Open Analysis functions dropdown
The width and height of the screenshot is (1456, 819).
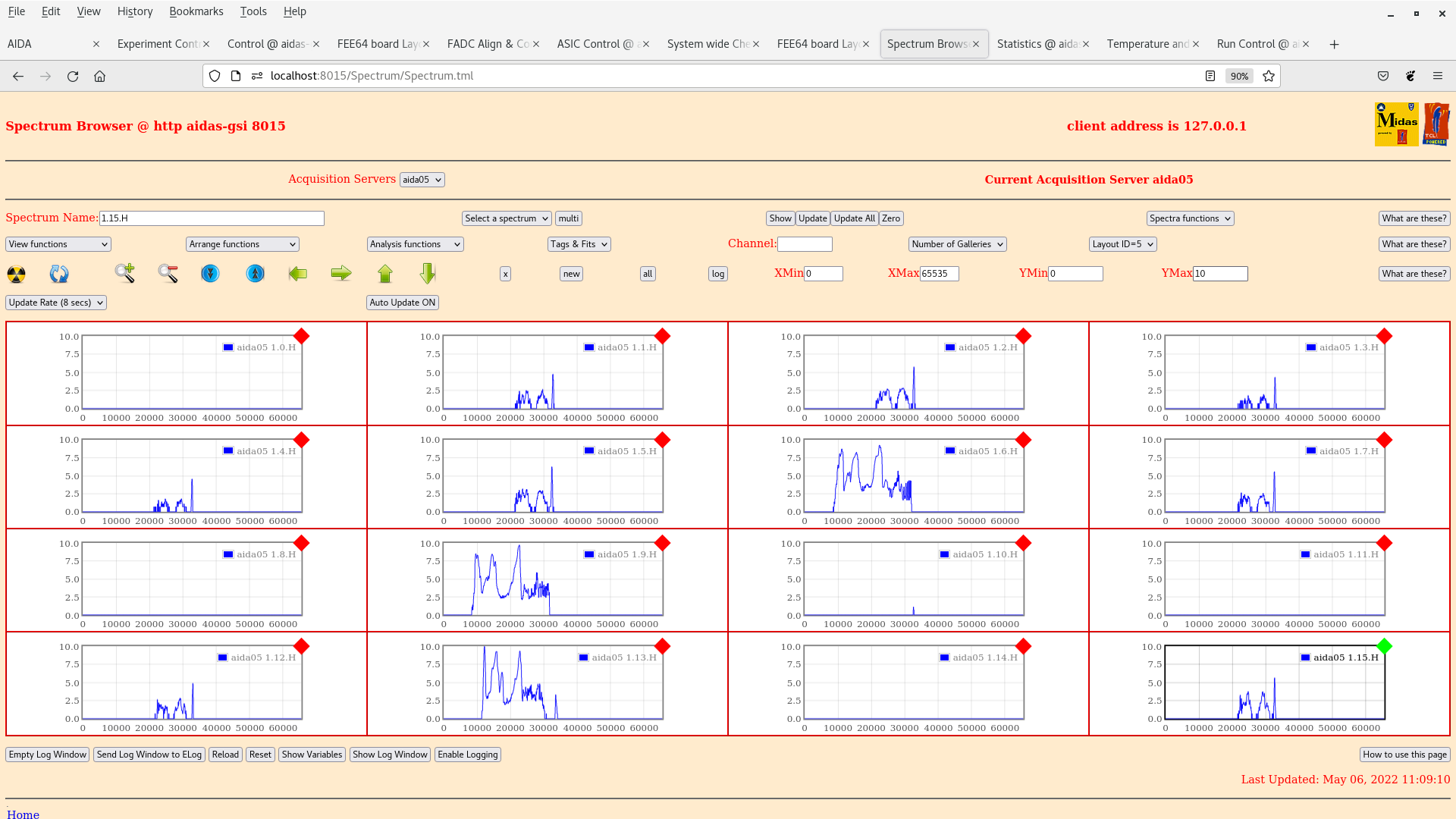click(415, 244)
